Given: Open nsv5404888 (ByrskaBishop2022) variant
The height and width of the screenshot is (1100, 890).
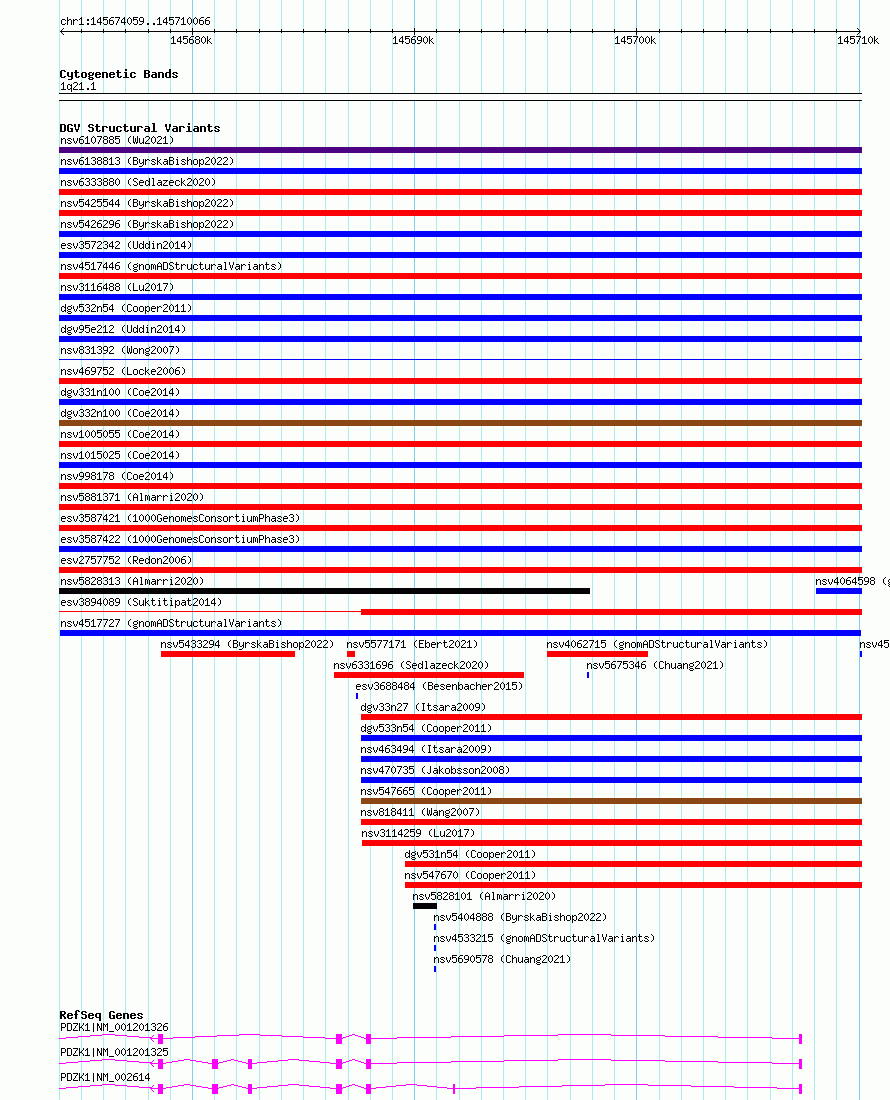Looking at the screenshot, I should [520, 919].
